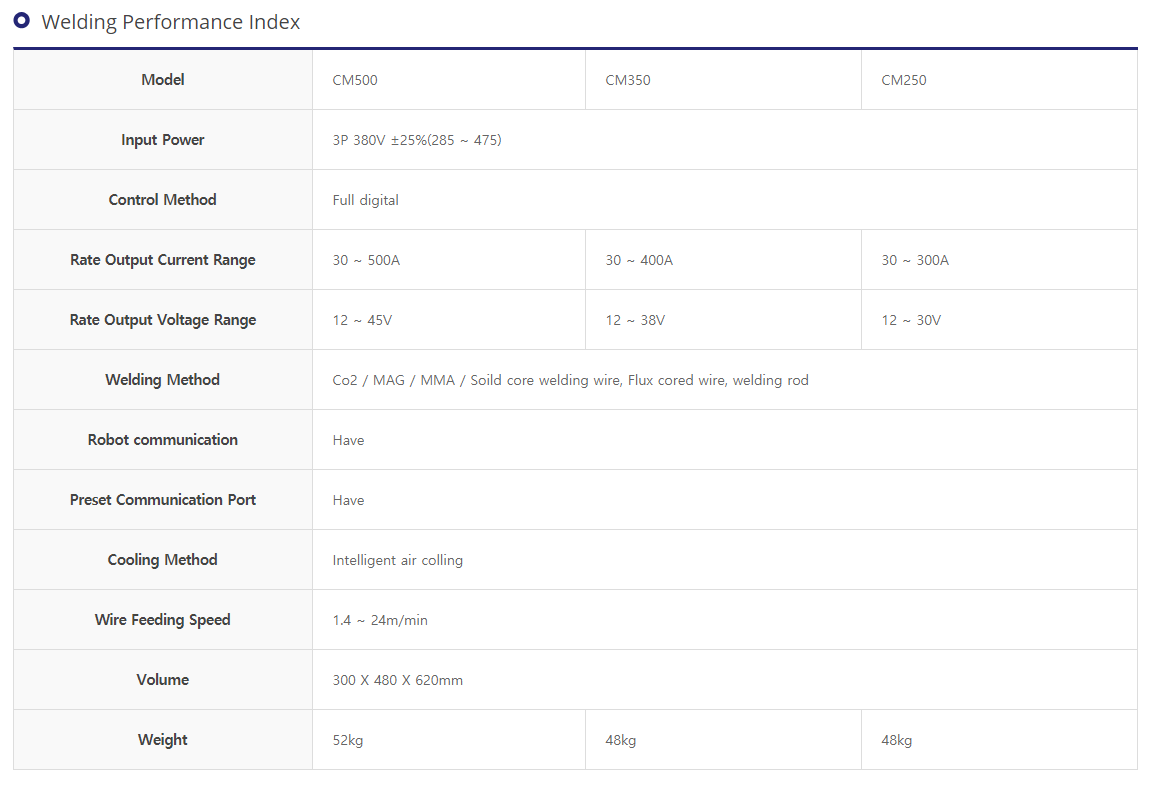Select the Welding Method row header

(163, 380)
